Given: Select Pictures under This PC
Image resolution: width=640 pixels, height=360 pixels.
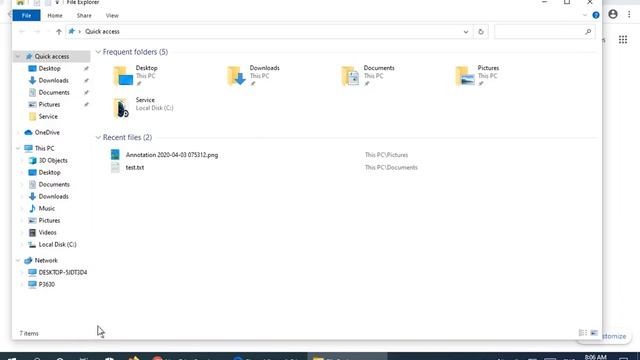Looking at the screenshot, I should [49, 220].
